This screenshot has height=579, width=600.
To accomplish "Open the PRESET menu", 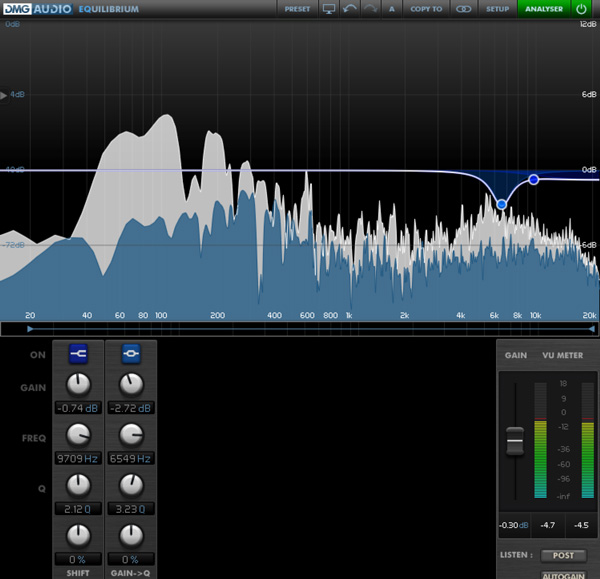I will tap(297, 9).
